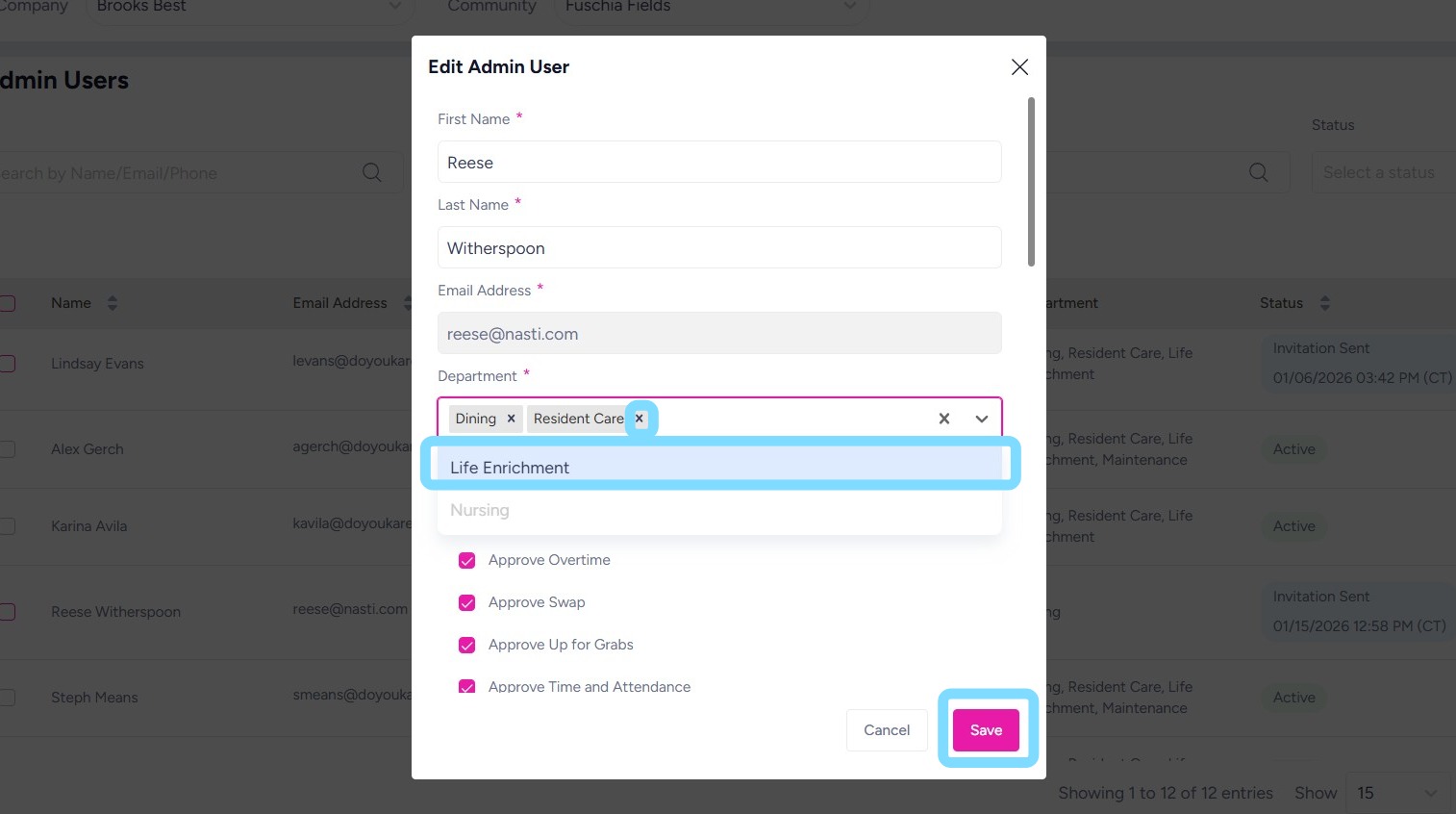The width and height of the screenshot is (1456, 814).
Task: Click the First Name input field
Action: coord(719,163)
